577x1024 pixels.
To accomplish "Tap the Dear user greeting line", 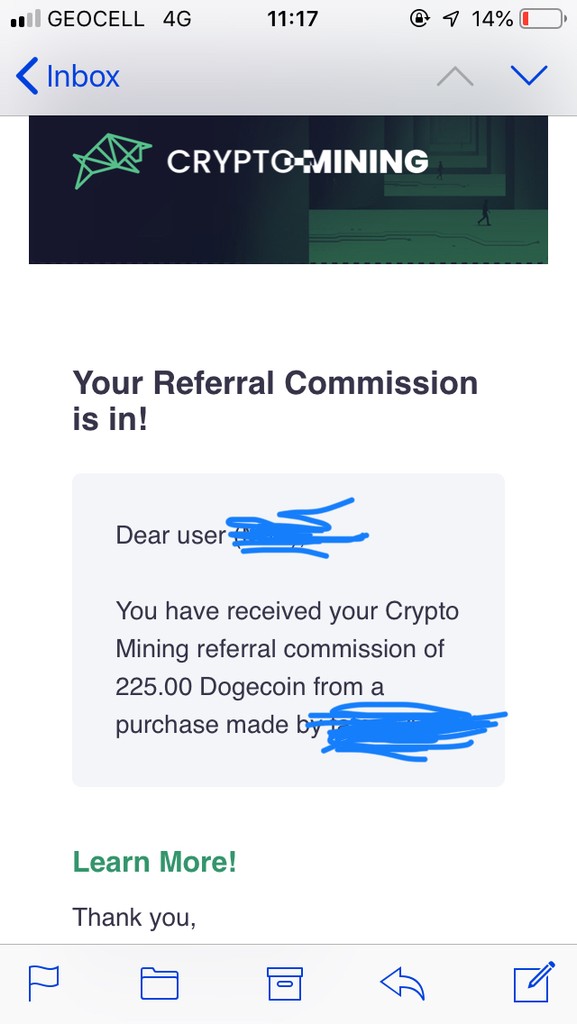I will pos(242,536).
